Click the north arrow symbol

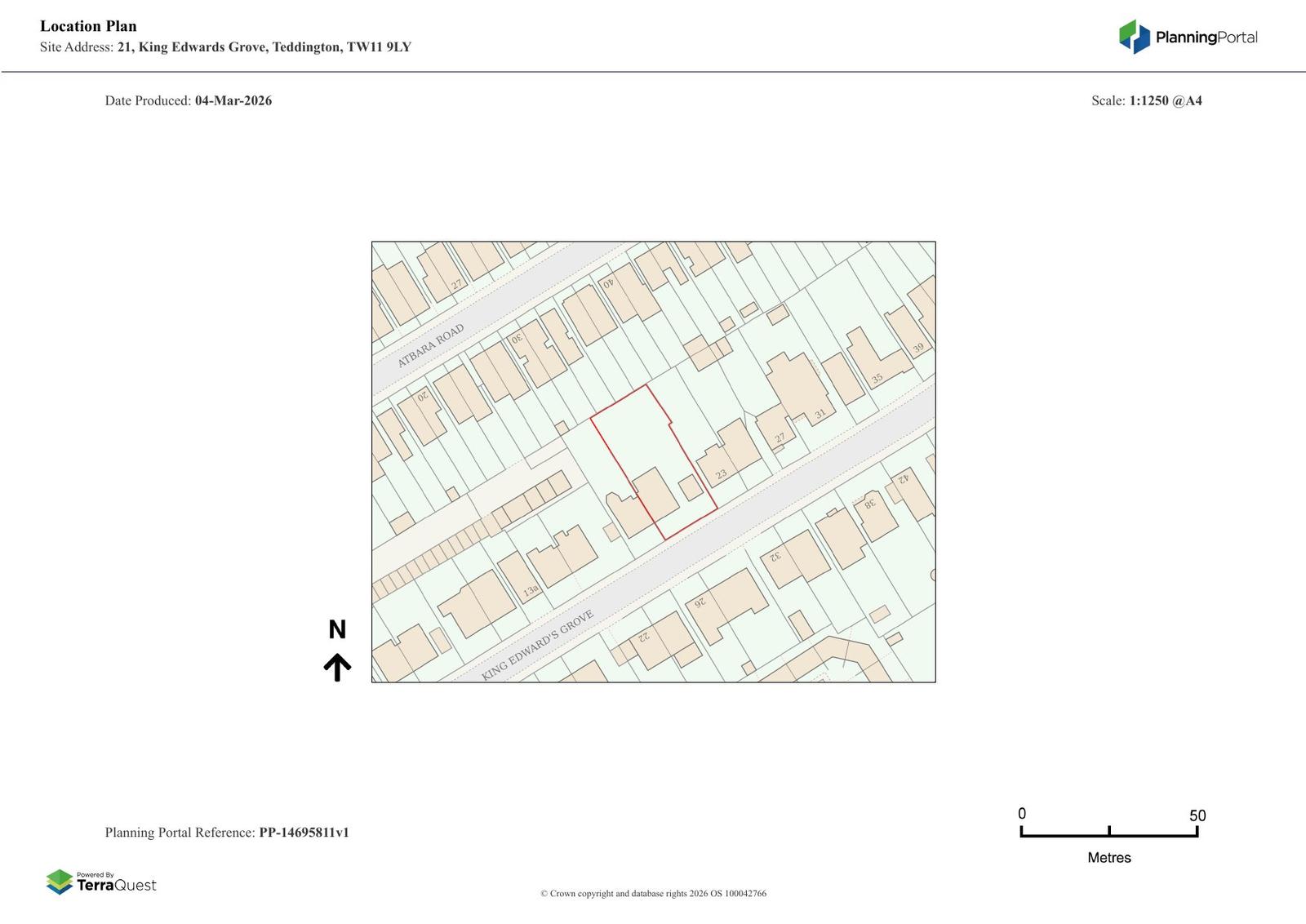click(x=337, y=667)
